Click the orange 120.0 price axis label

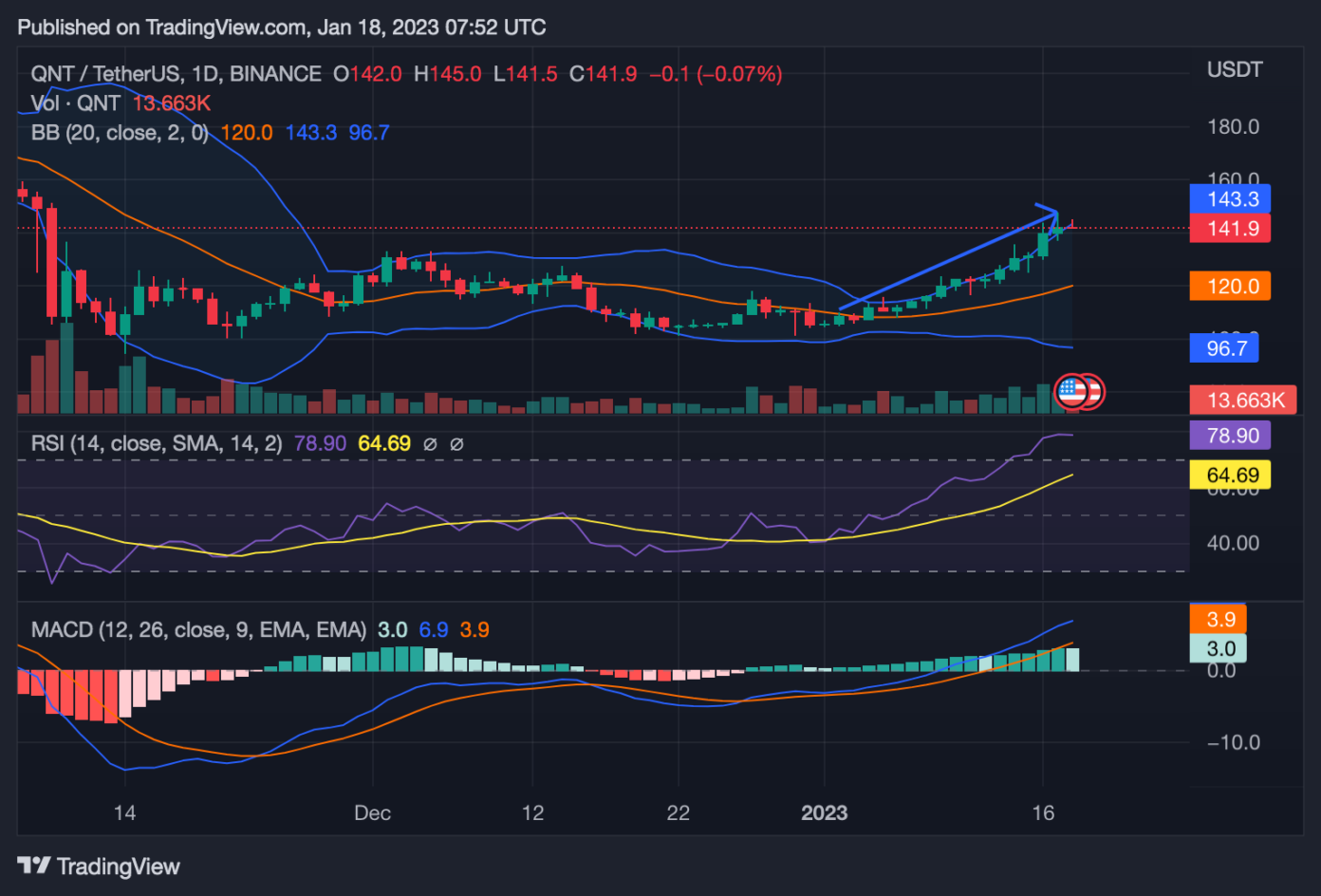coord(1230,287)
